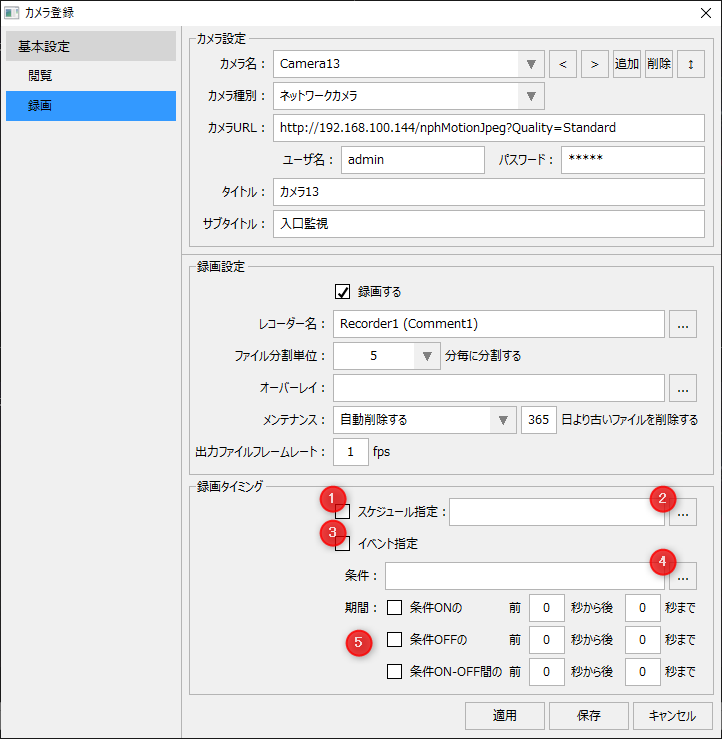Image resolution: width=722 pixels, height=739 pixels.
Task: Expand the camera name Camera13 dropdown
Action: [532, 64]
